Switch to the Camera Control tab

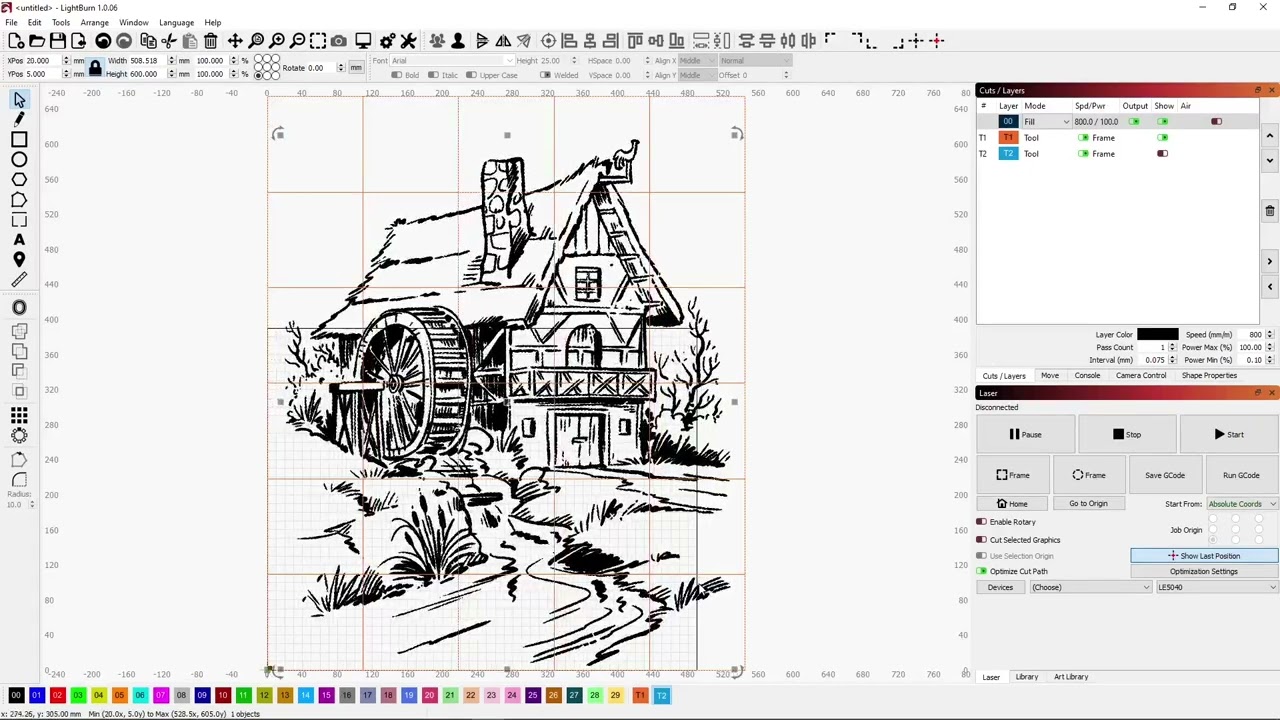click(x=1141, y=376)
